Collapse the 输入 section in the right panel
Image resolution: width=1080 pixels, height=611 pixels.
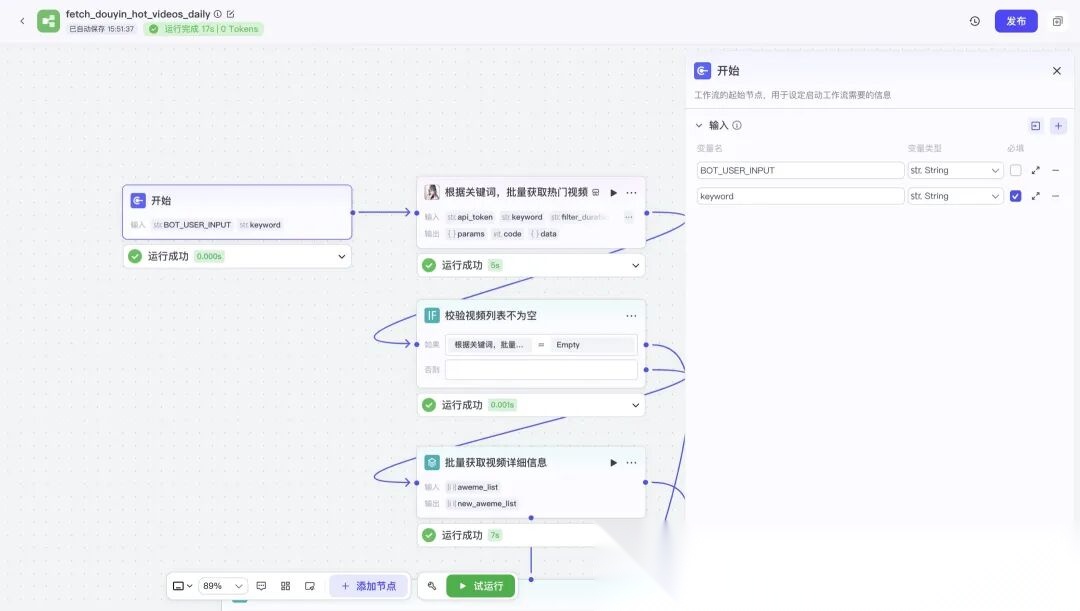click(x=699, y=125)
